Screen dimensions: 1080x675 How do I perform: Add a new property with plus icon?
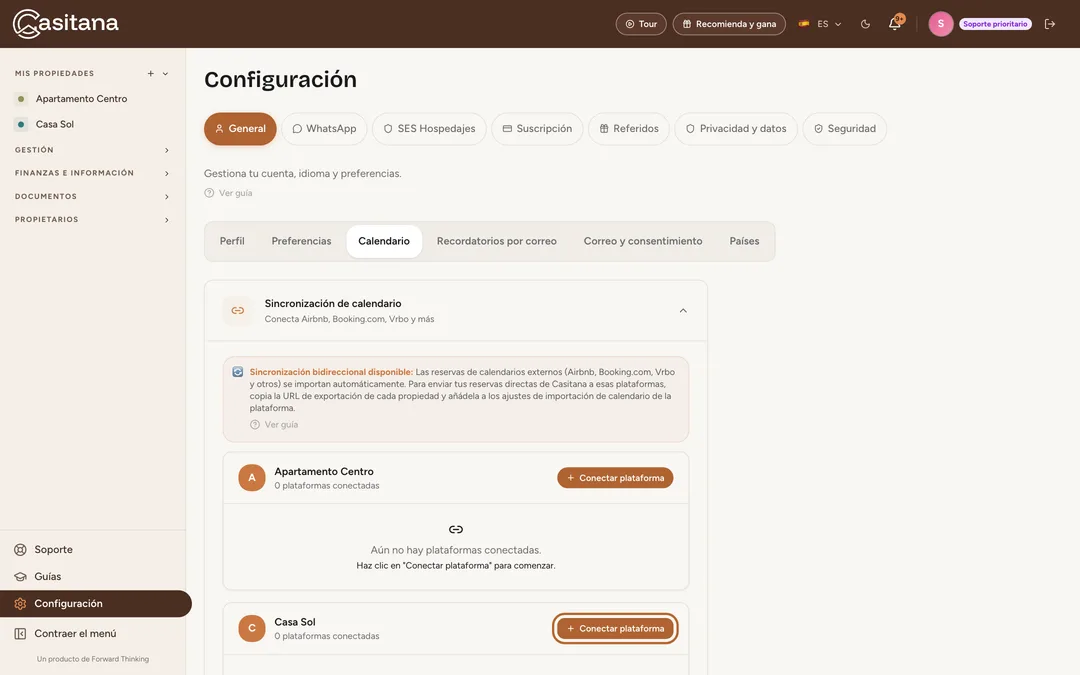(x=150, y=74)
